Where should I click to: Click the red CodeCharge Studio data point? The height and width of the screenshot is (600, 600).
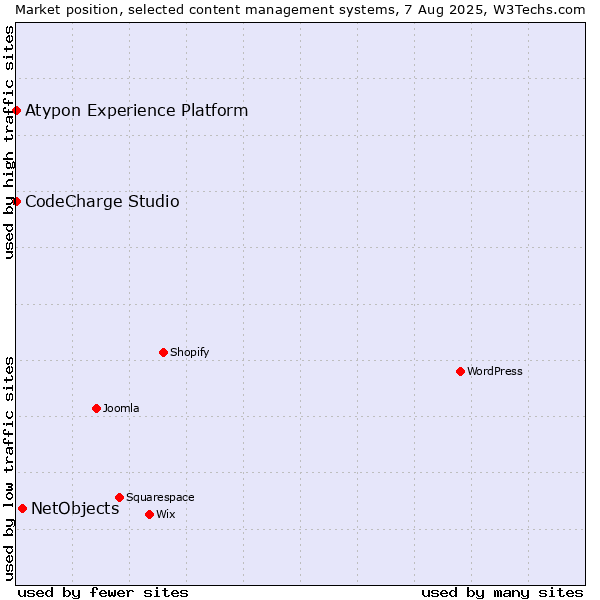point(16,202)
